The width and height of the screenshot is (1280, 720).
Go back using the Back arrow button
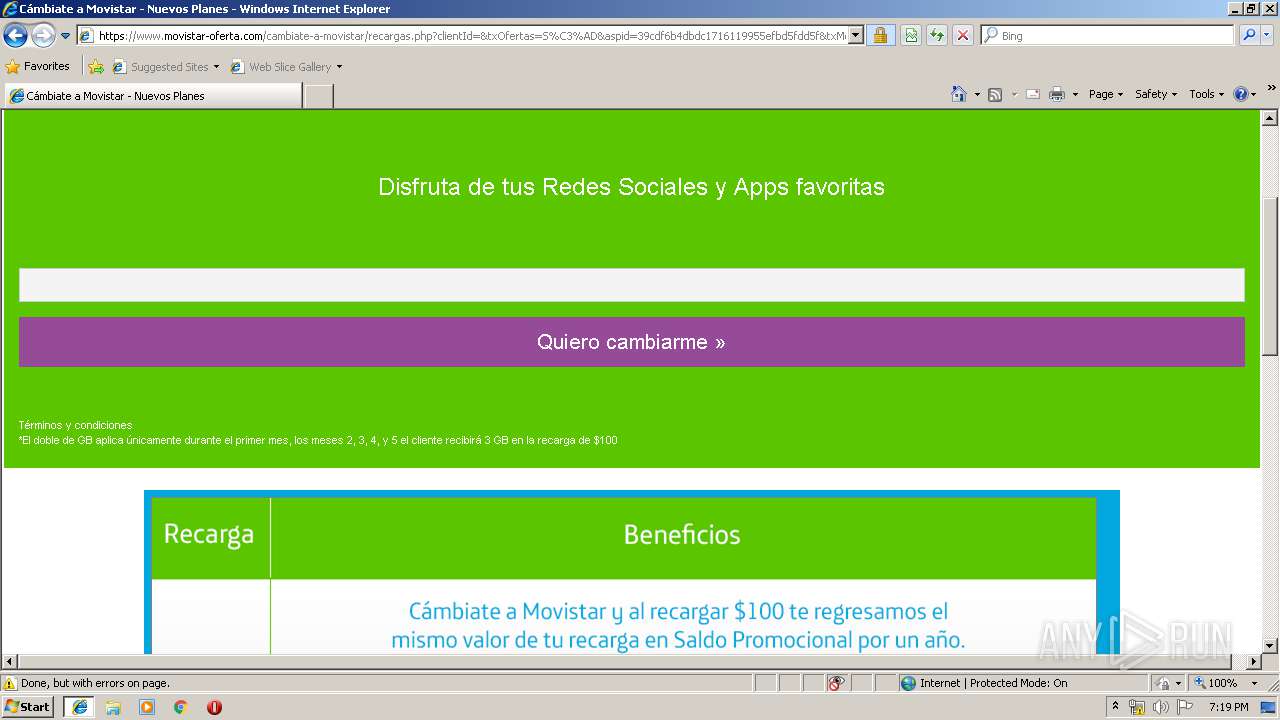pyautogui.click(x=16, y=36)
